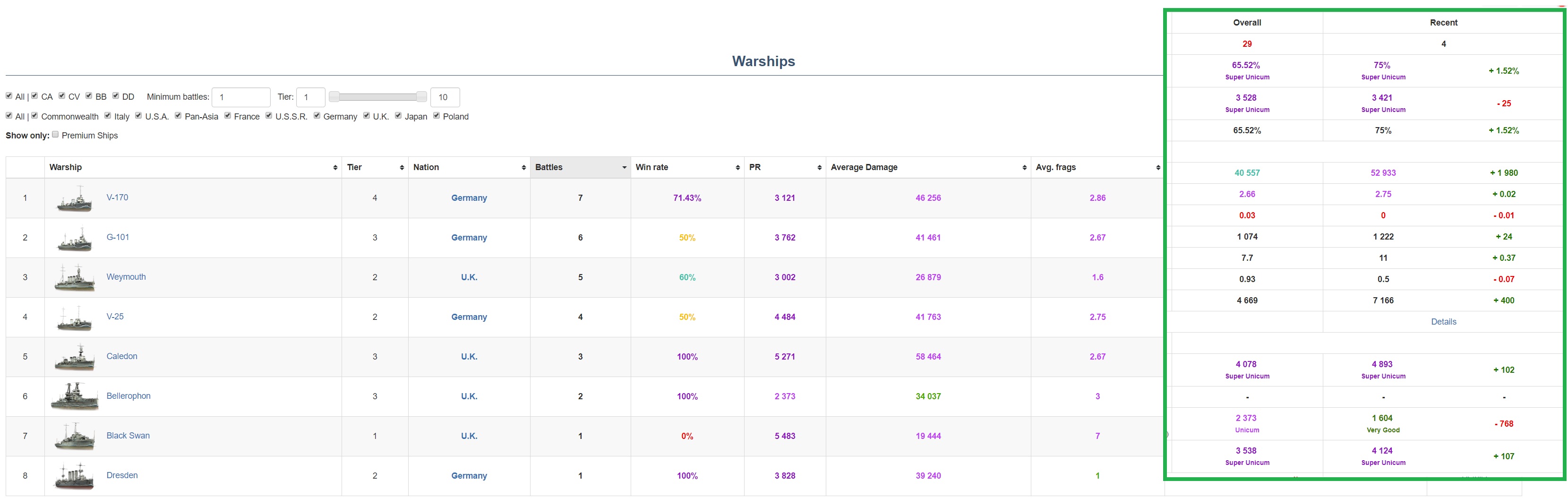This screenshot has width=1568, height=498.
Task: Follow the Weymouth ship link
Action: point(126,276)
